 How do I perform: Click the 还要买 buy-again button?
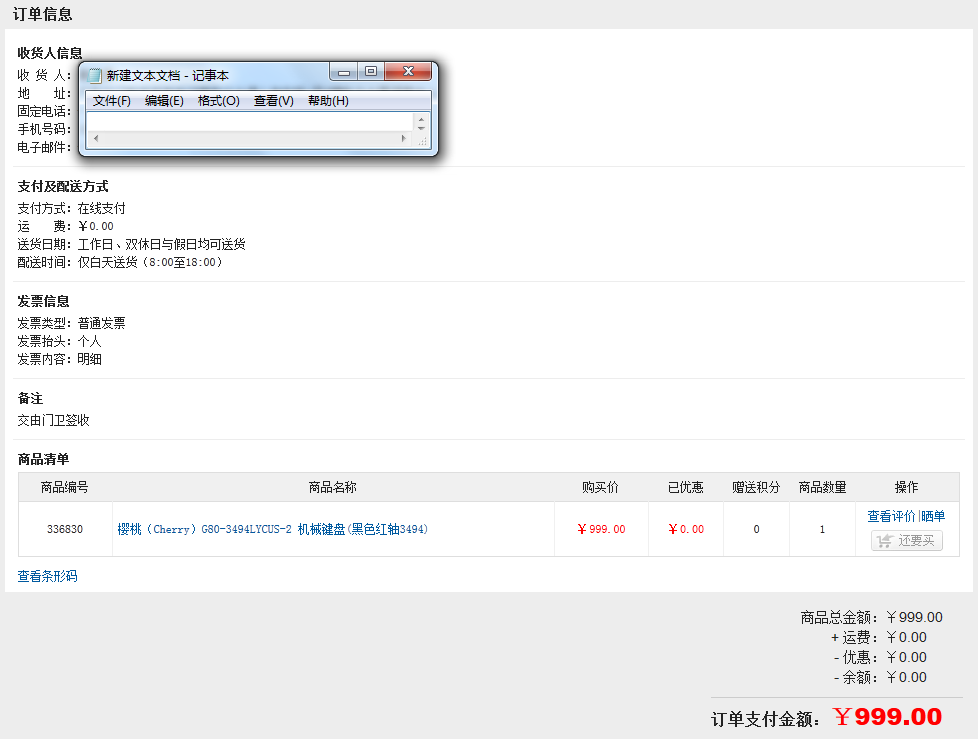(x=907, y=541)
